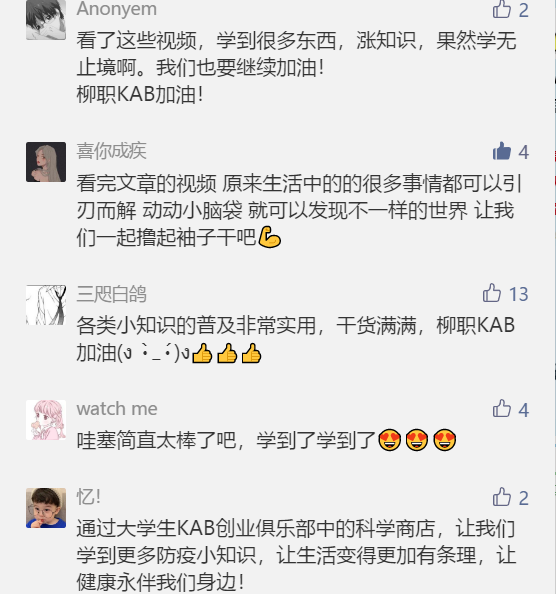556x594 pixels.
Task: Like Anonyem's comment with the thumbs-up
Action: pos(502,9)
